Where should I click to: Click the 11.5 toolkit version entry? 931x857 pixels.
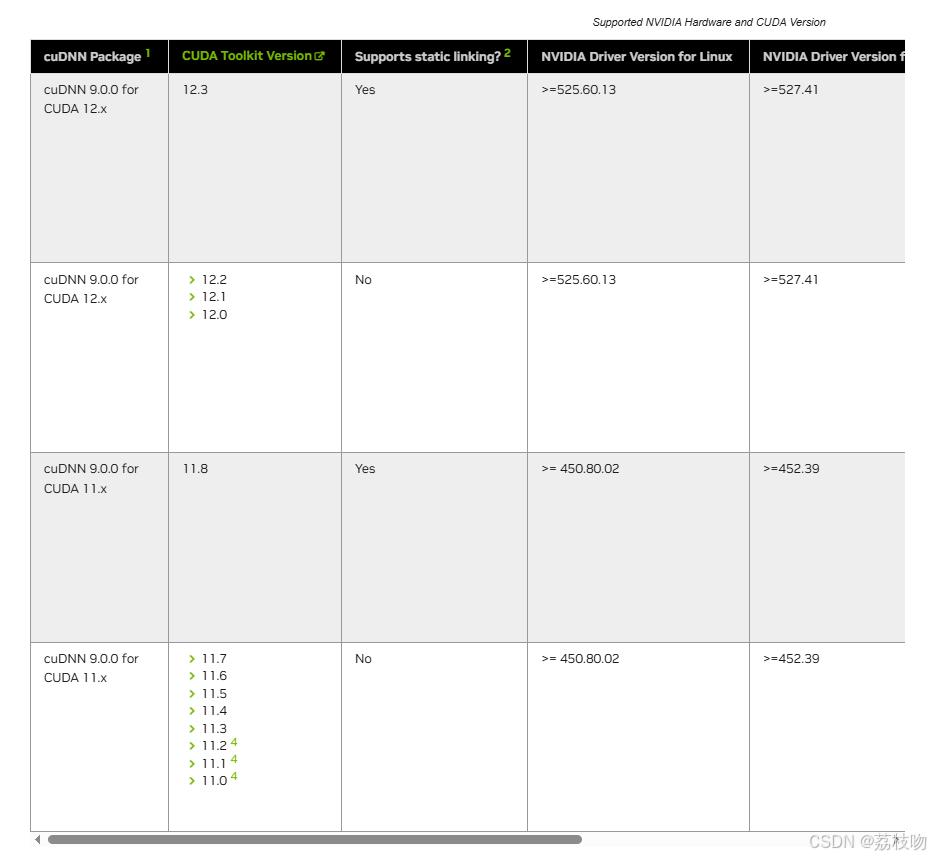pyautogui.click(x=214, y=694)
